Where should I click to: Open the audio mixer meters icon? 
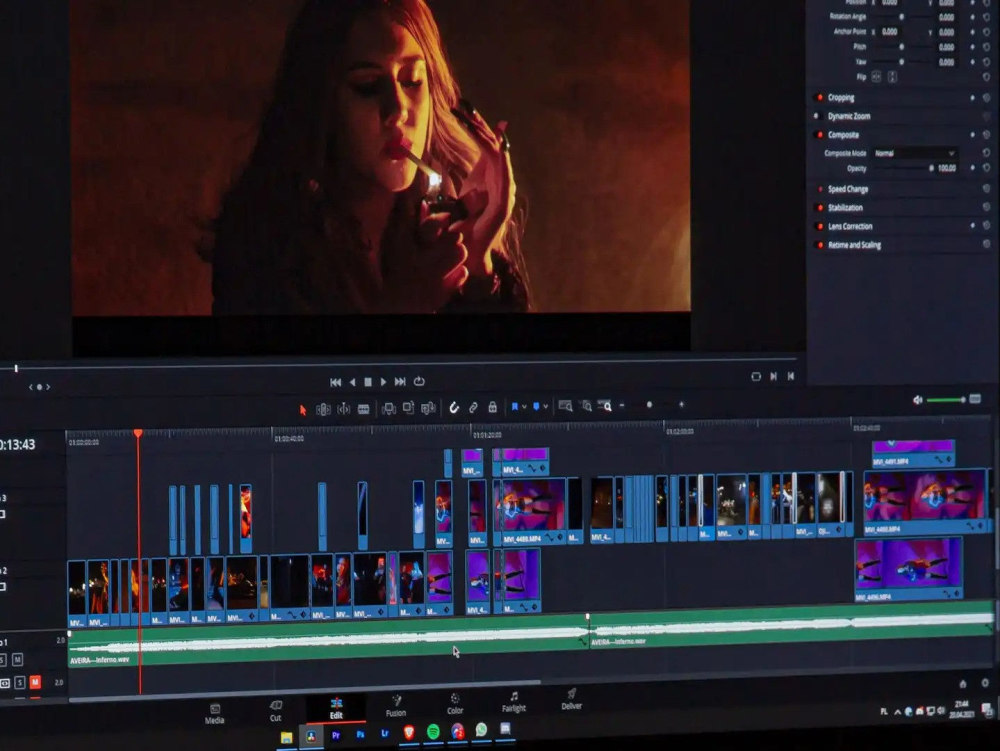click(975, 399)
